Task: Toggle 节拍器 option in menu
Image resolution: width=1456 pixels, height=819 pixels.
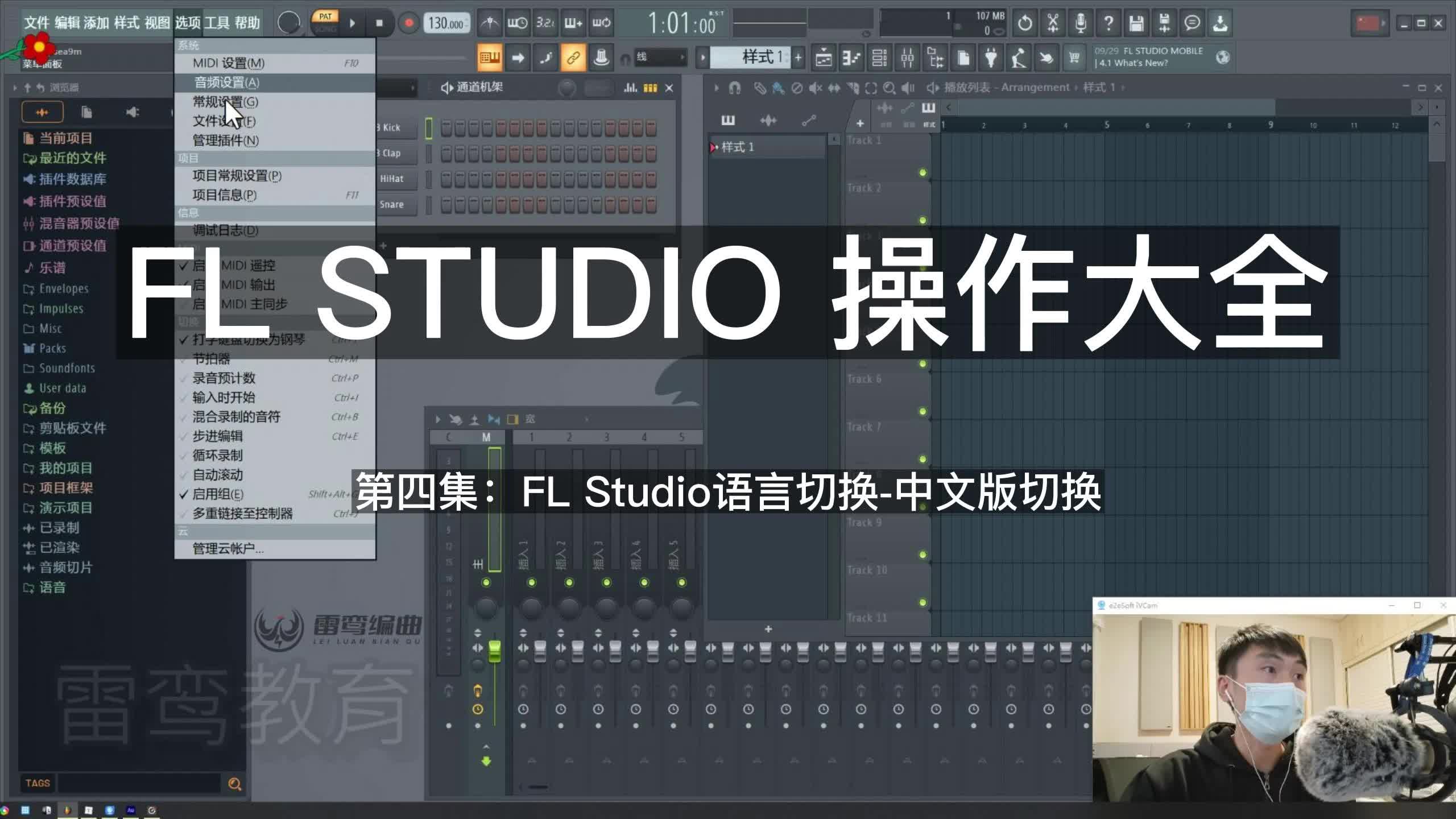Action: coord(275,359)
